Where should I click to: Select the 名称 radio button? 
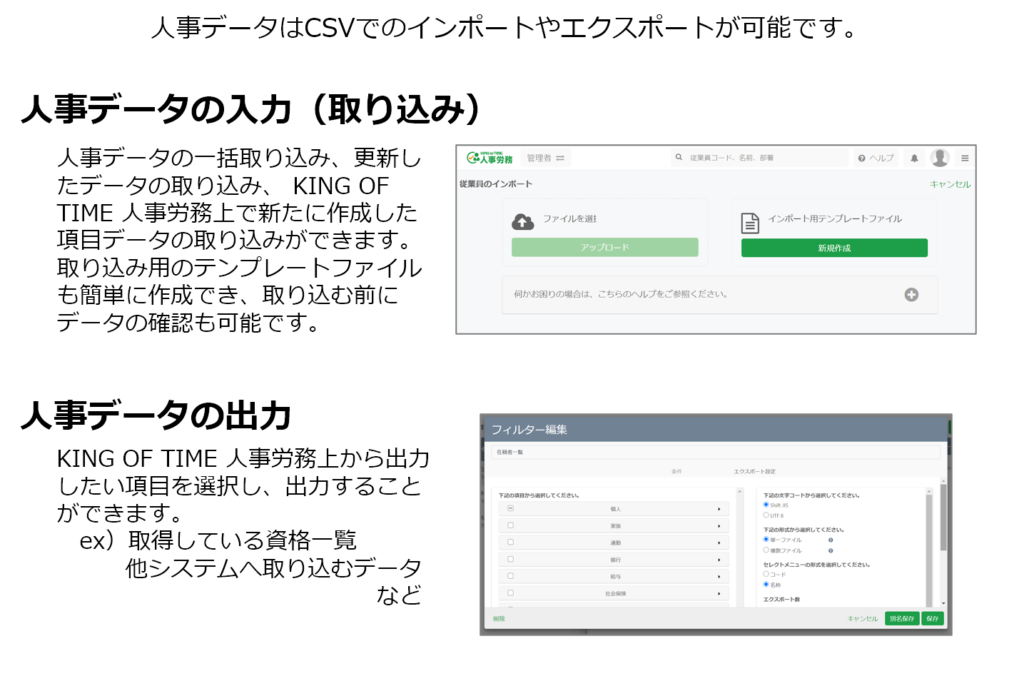point(766,584)
